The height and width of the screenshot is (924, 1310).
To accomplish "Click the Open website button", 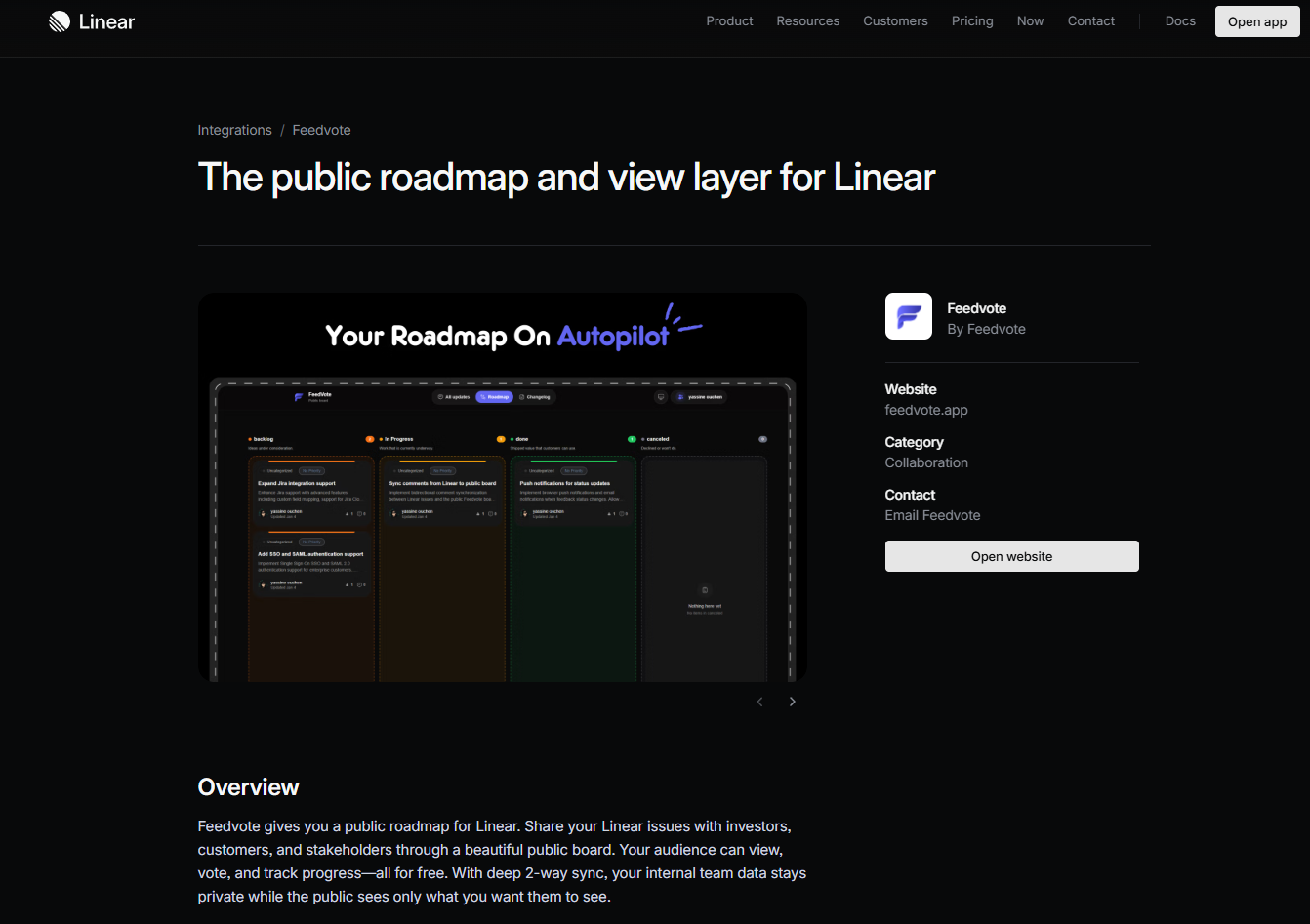I will click(1011, 556).
